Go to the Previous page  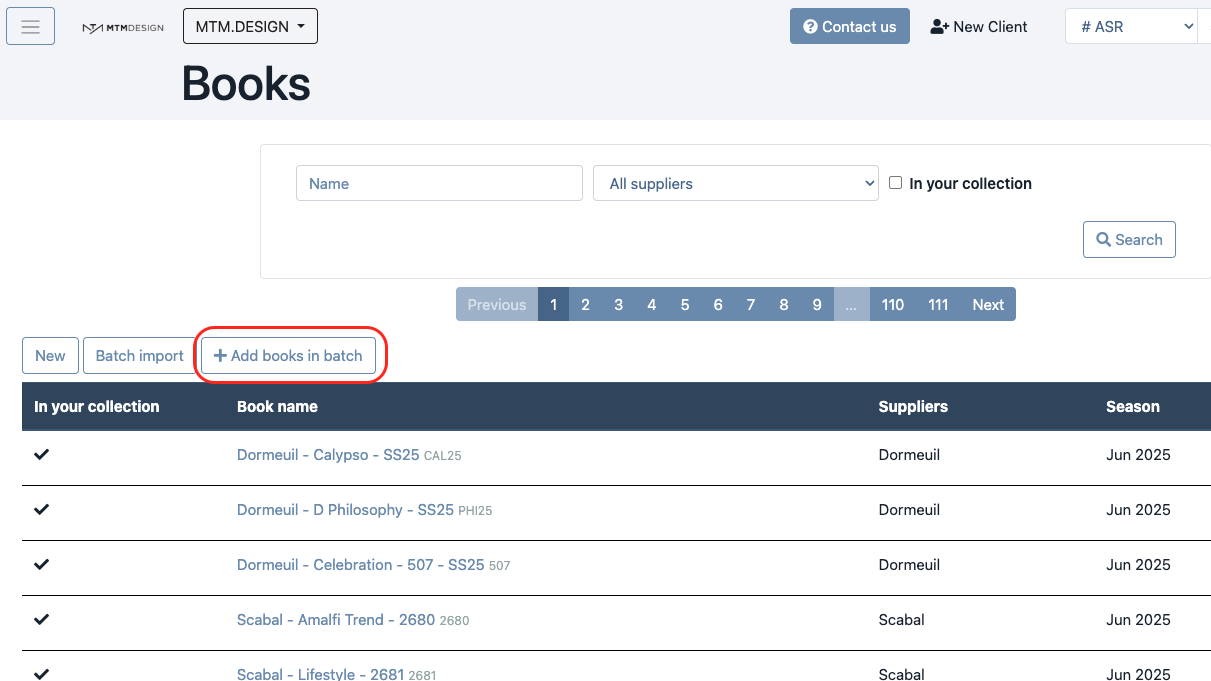point(497,304)
